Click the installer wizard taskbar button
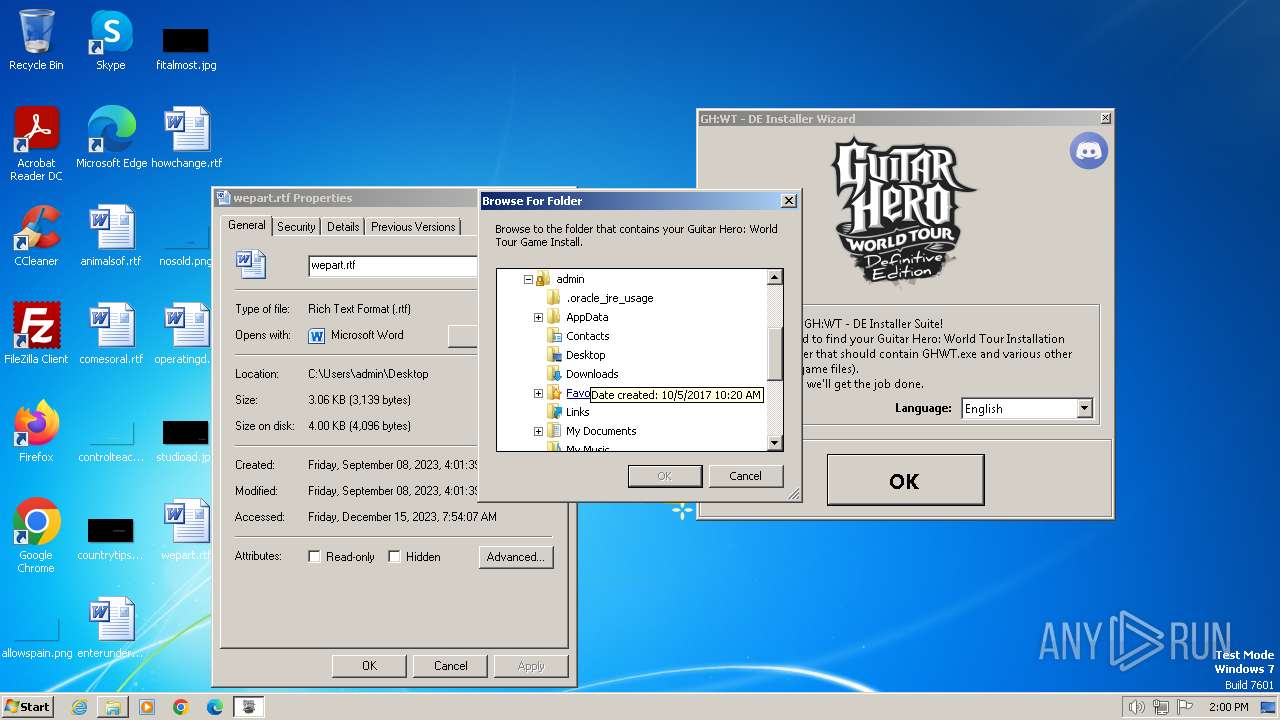The width and height of the screenshot is (1280, 720). tap(249, 707)
